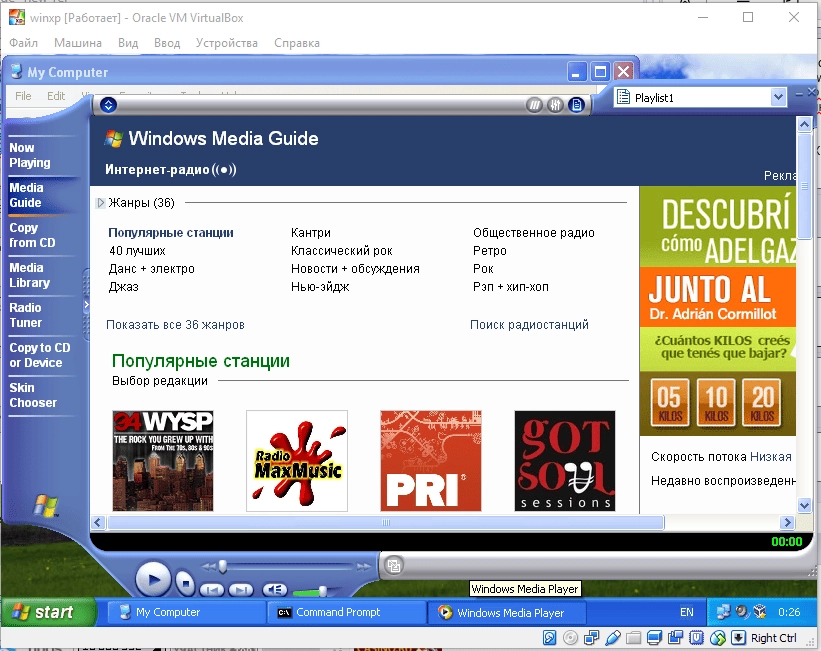Open VirtualBox Устройства menu
The width and height of the screenshot is (821, 651).
227,43
